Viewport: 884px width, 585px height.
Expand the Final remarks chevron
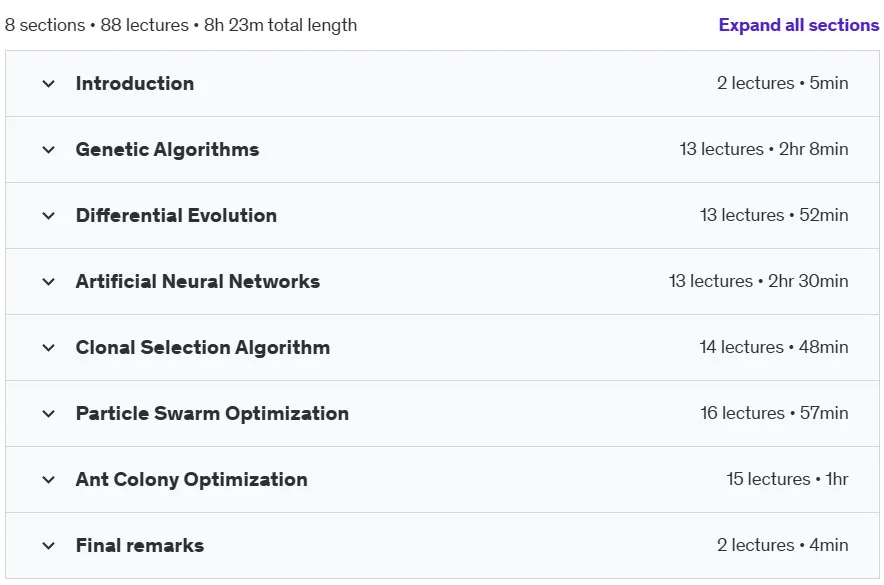[x=48, y=546]
